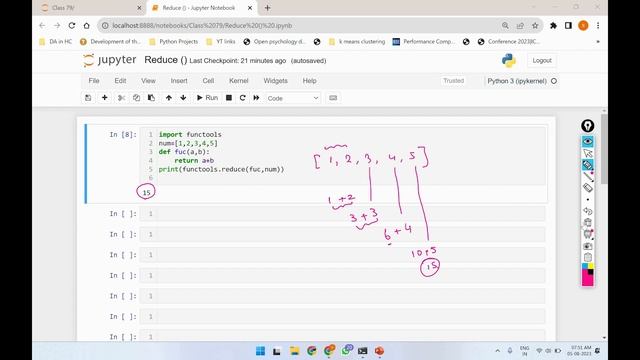
Task: Open the Windows Start menu
Action: 260,351
